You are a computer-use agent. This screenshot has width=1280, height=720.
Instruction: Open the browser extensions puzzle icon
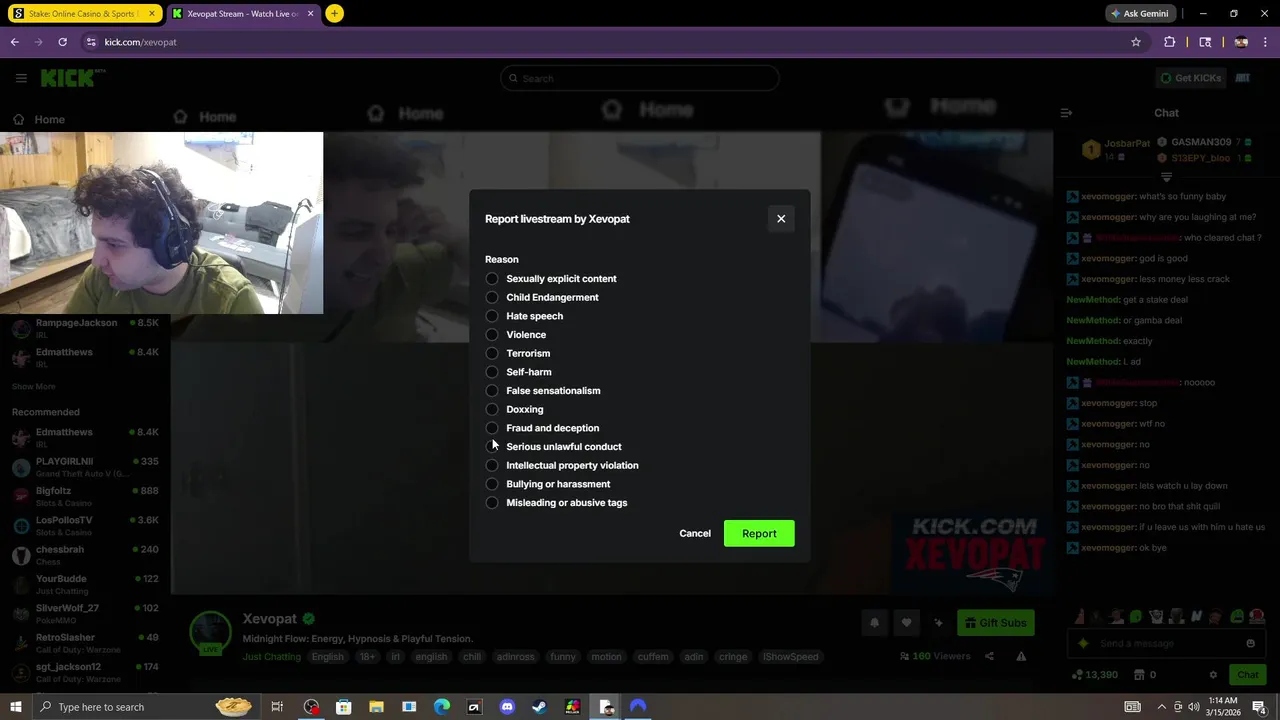pyautogui.click(x=1170, y=42)
